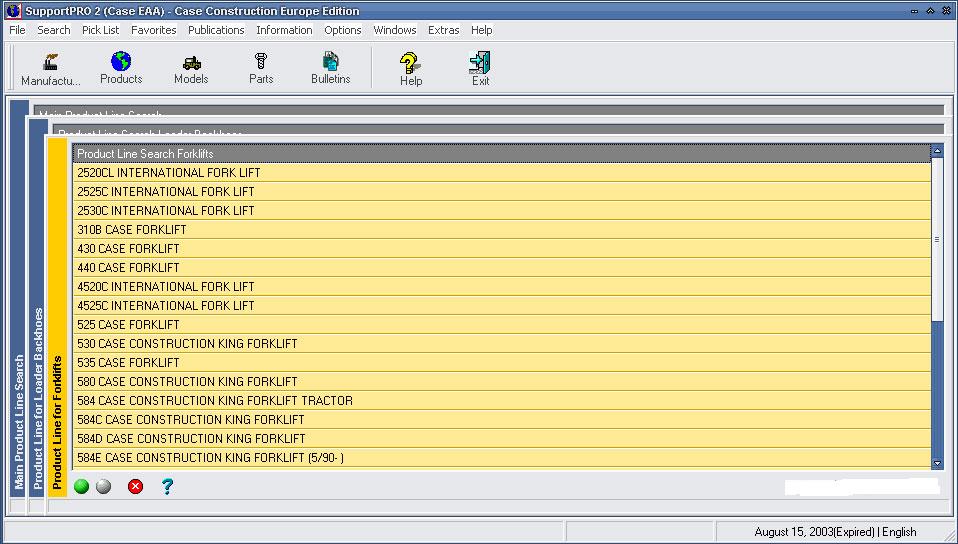This screenshot has height=544, width=958.
Task: Select 525 CASE FORKLIFT row
Action: tap(502, 324)
